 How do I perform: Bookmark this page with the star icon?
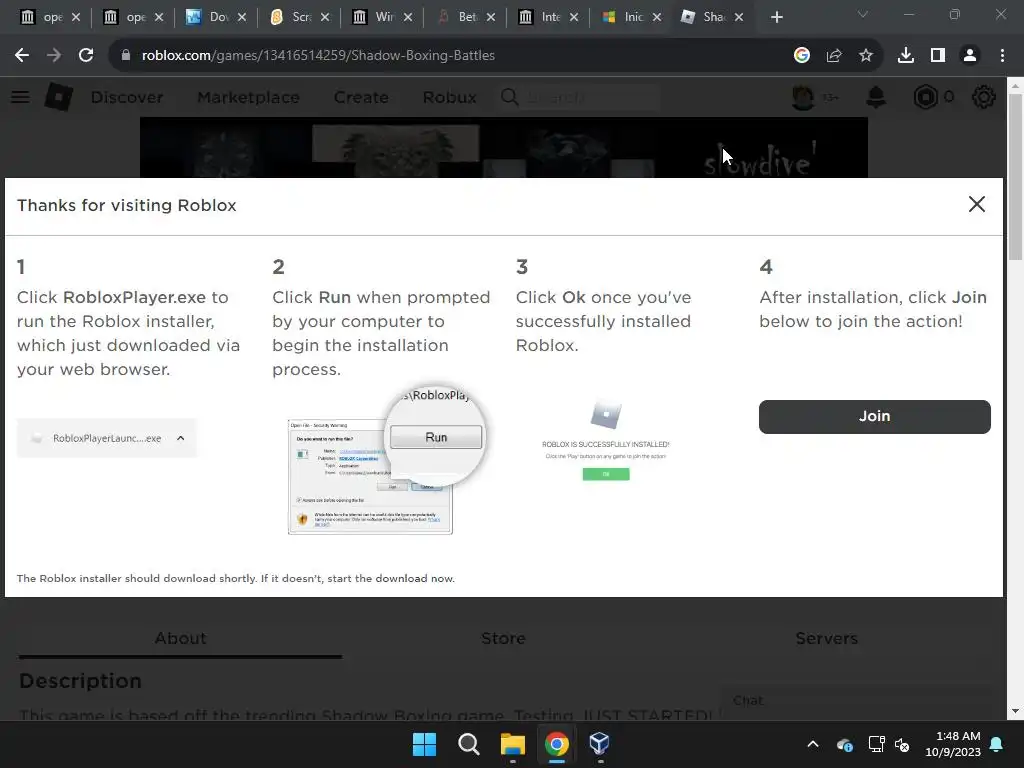tap(866, 56)
